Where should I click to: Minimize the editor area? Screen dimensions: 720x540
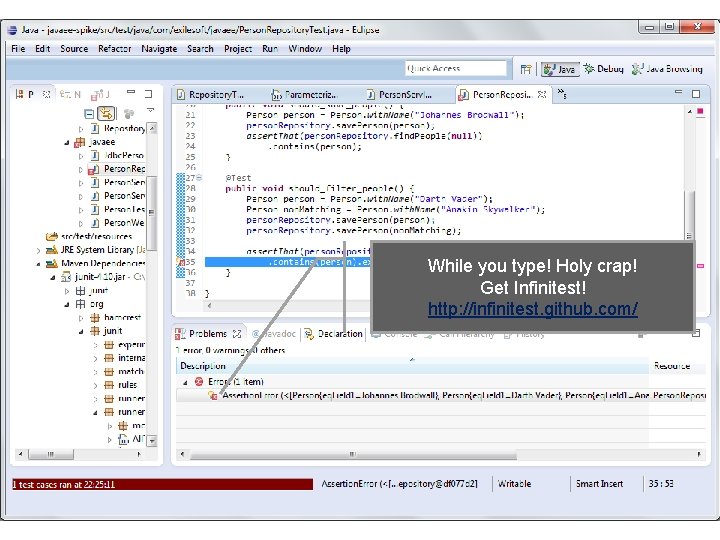click(678, 92)
